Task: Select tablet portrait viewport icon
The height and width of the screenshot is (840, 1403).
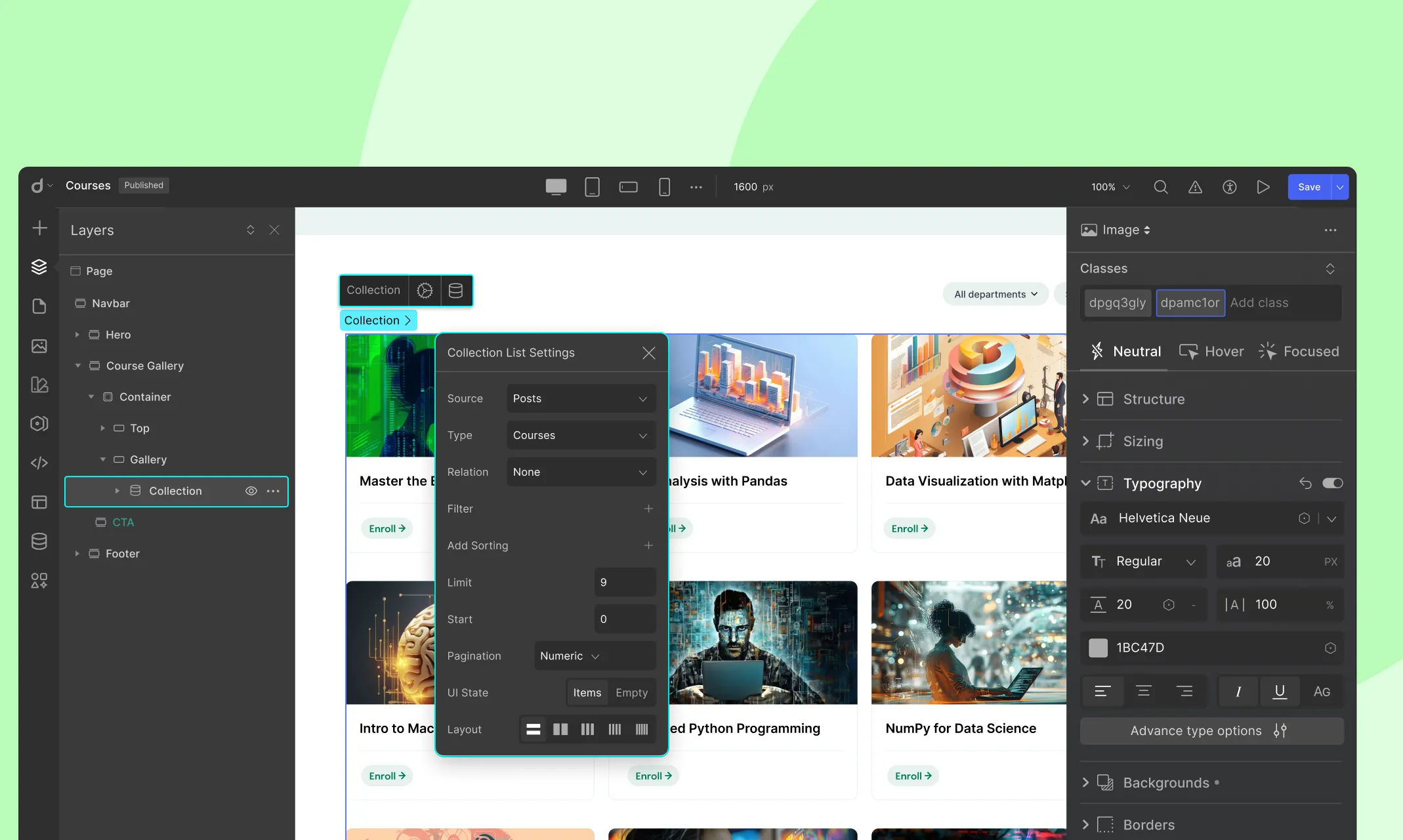Action: [592, 187]
